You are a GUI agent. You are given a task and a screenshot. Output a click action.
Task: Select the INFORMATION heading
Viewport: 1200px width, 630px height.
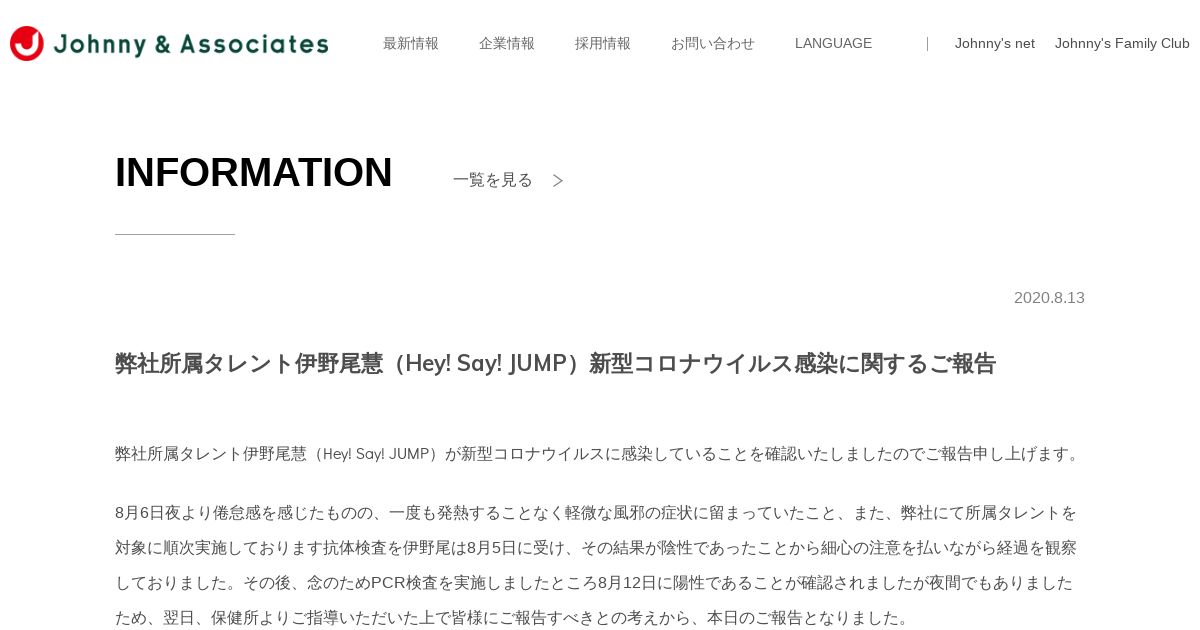tap(253, 172)
